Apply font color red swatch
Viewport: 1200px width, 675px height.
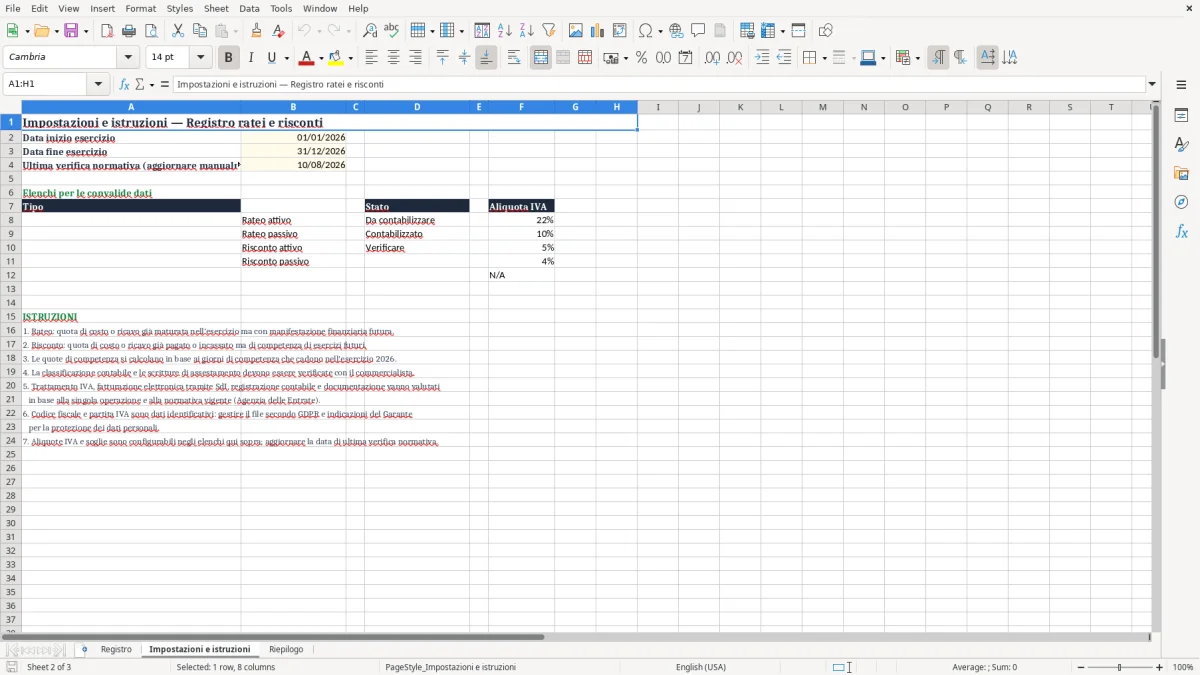(x=307, y=58)
